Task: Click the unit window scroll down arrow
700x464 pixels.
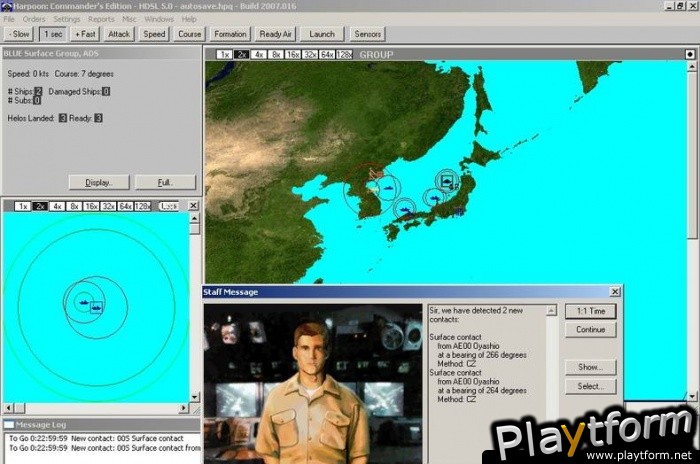Action: click(x=194, y=397)
